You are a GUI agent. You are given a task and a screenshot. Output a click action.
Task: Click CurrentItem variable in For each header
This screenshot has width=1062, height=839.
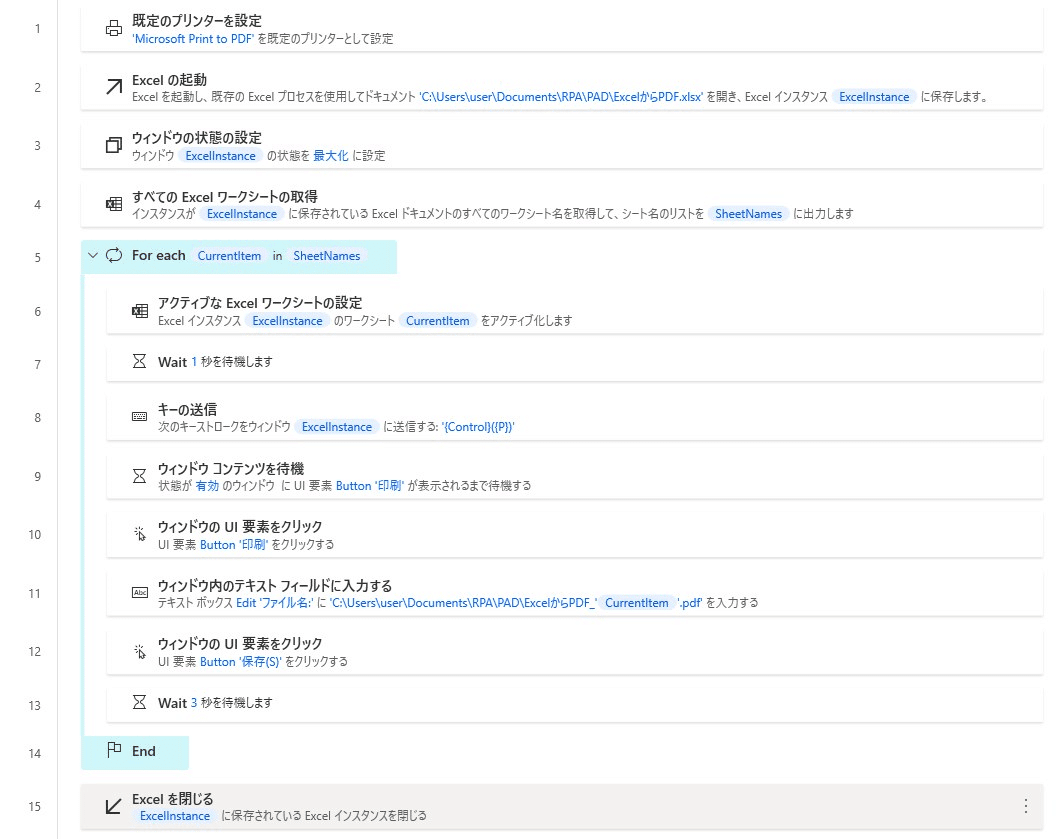[229, 256]
